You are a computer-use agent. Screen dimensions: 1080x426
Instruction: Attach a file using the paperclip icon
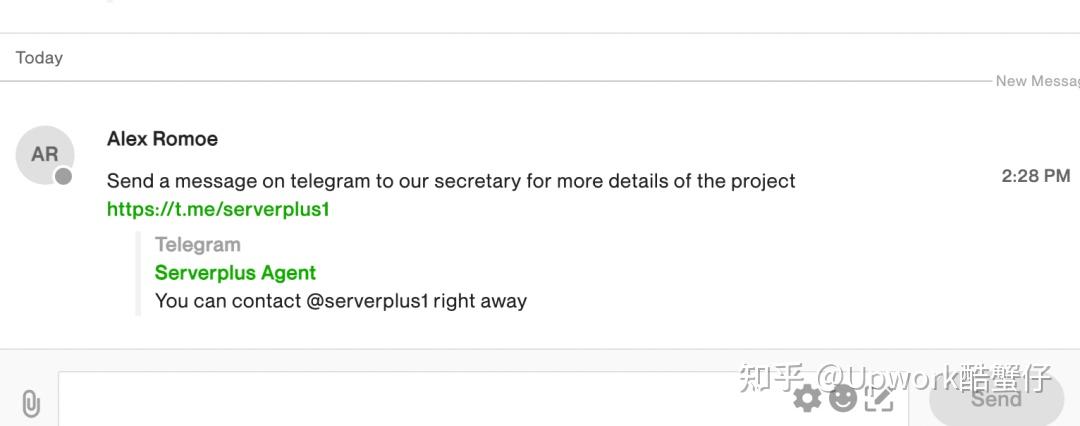point(30,404)
